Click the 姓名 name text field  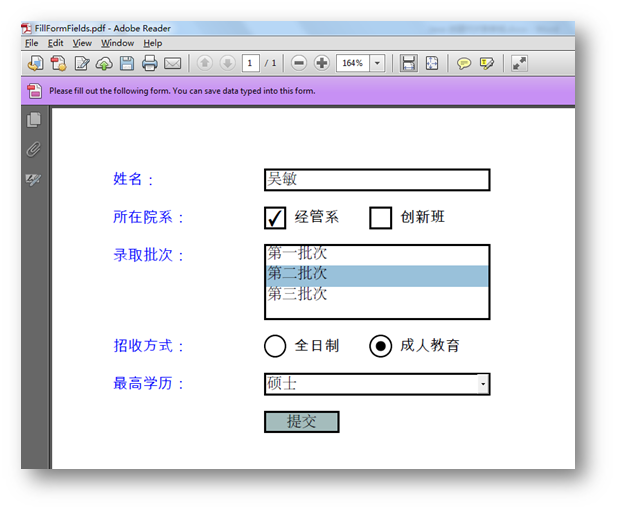click(x=377, y=180)
